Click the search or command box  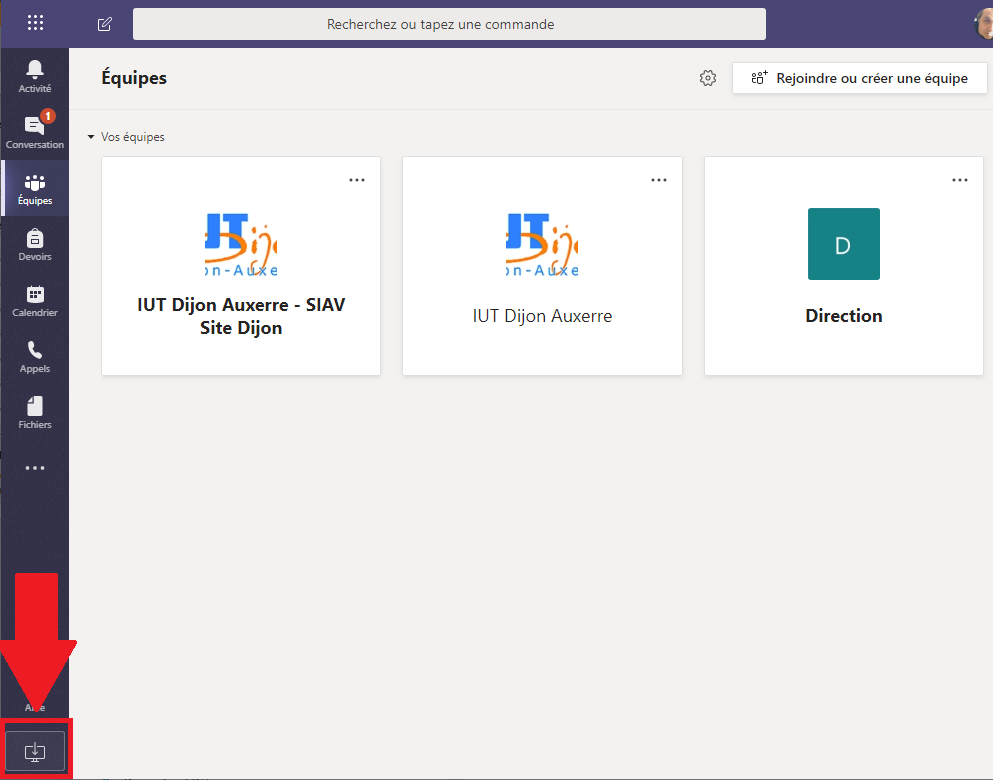click(x=449, y=24)
